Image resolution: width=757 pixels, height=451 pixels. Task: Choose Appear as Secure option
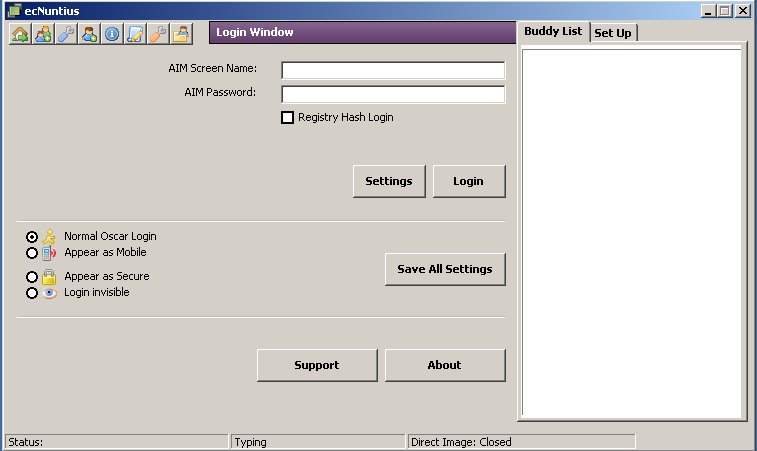point(33,277)
